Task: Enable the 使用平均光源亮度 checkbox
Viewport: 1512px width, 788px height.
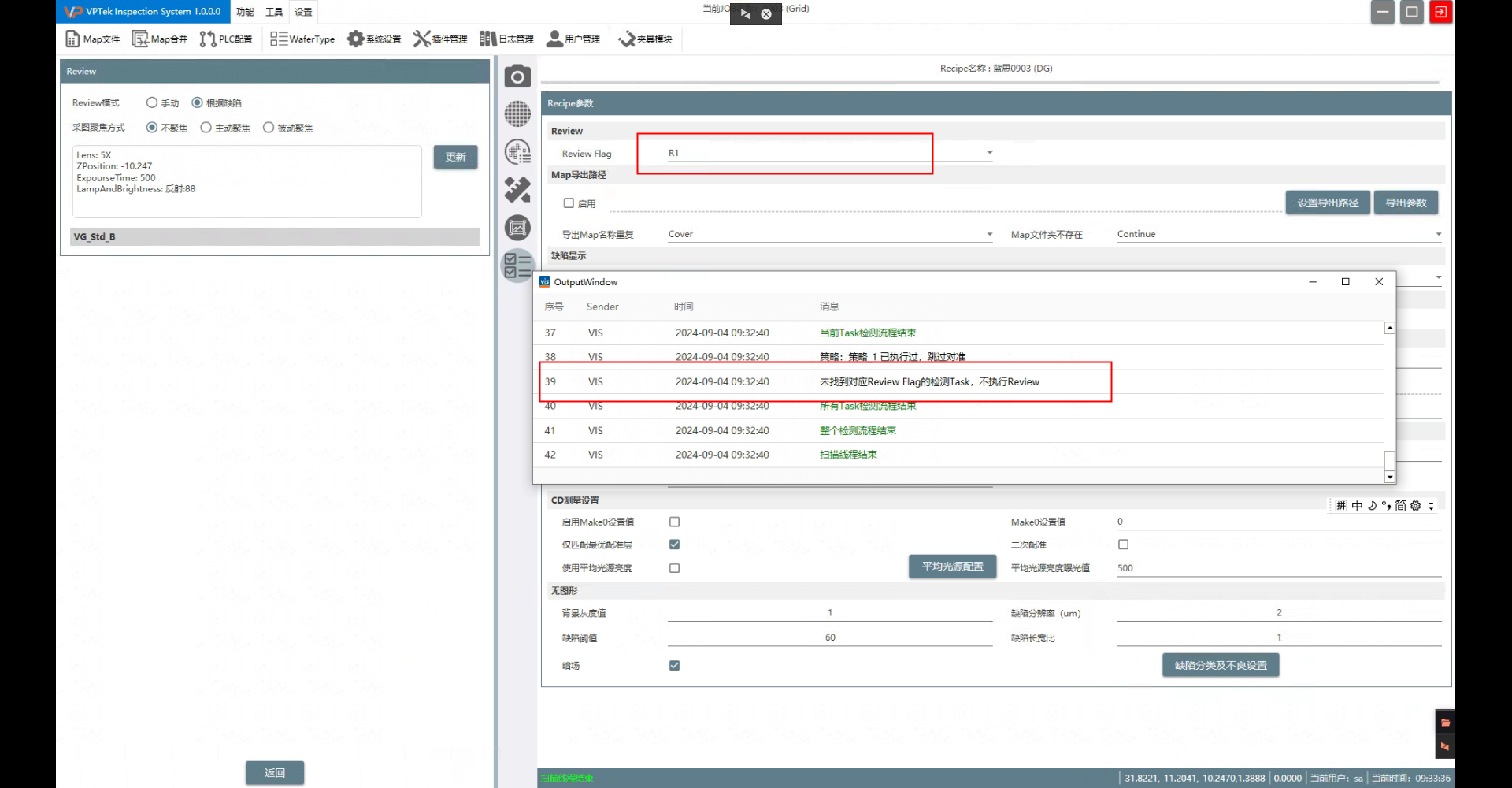Action: click(674, 567)
